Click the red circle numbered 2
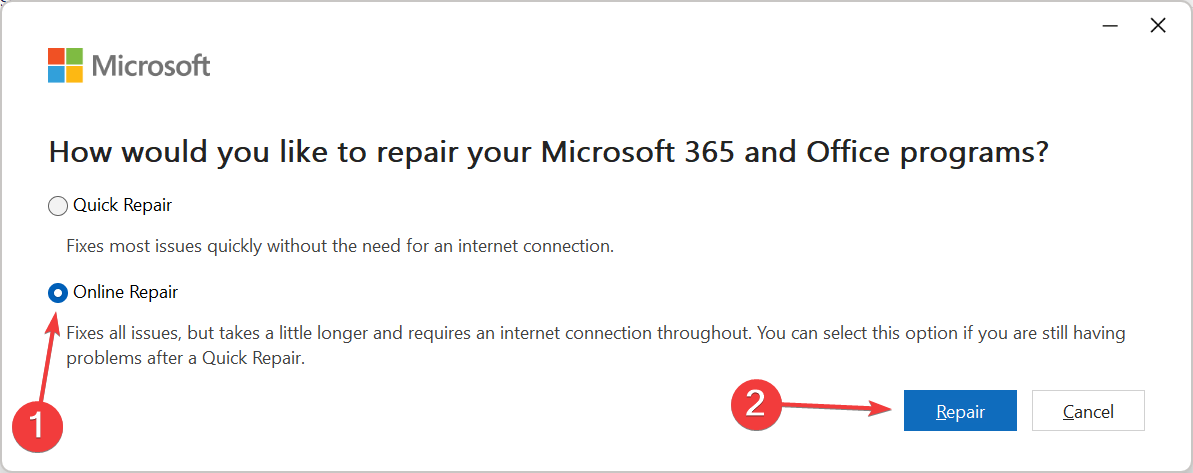The height and width of the screenshot is (473, 1193). [756, 404]
